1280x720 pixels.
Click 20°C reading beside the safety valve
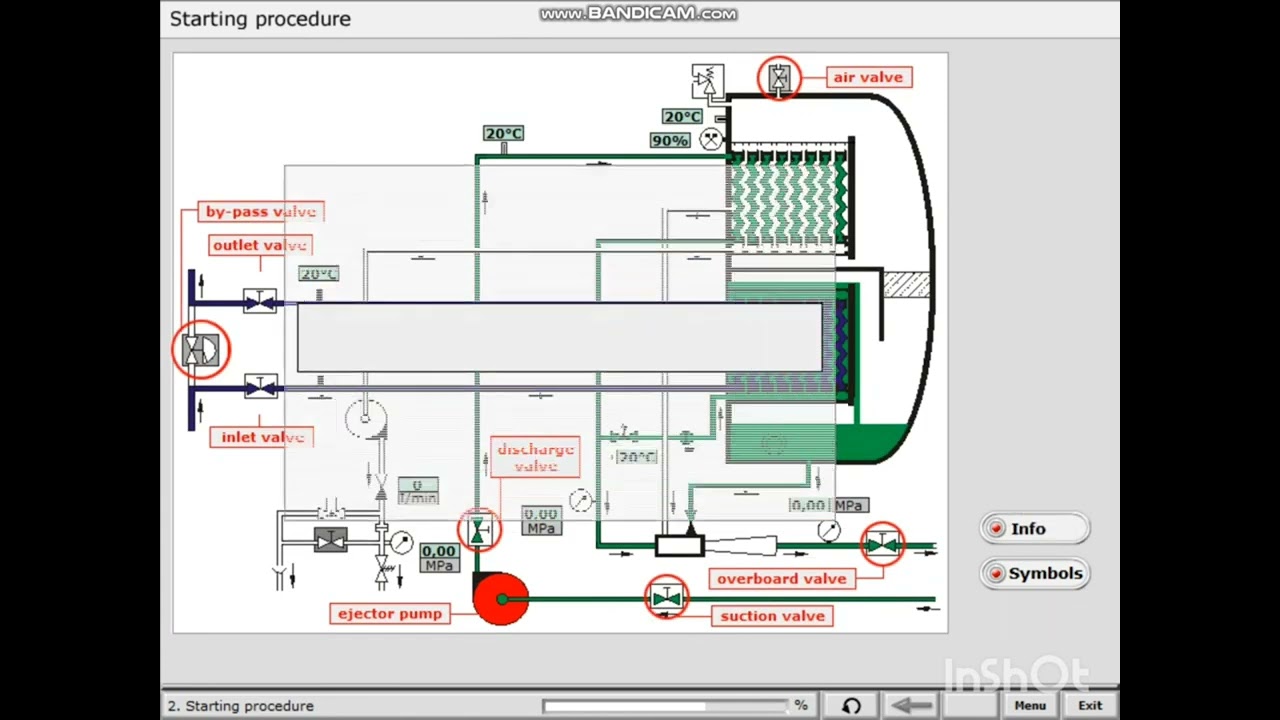point(682,117)
